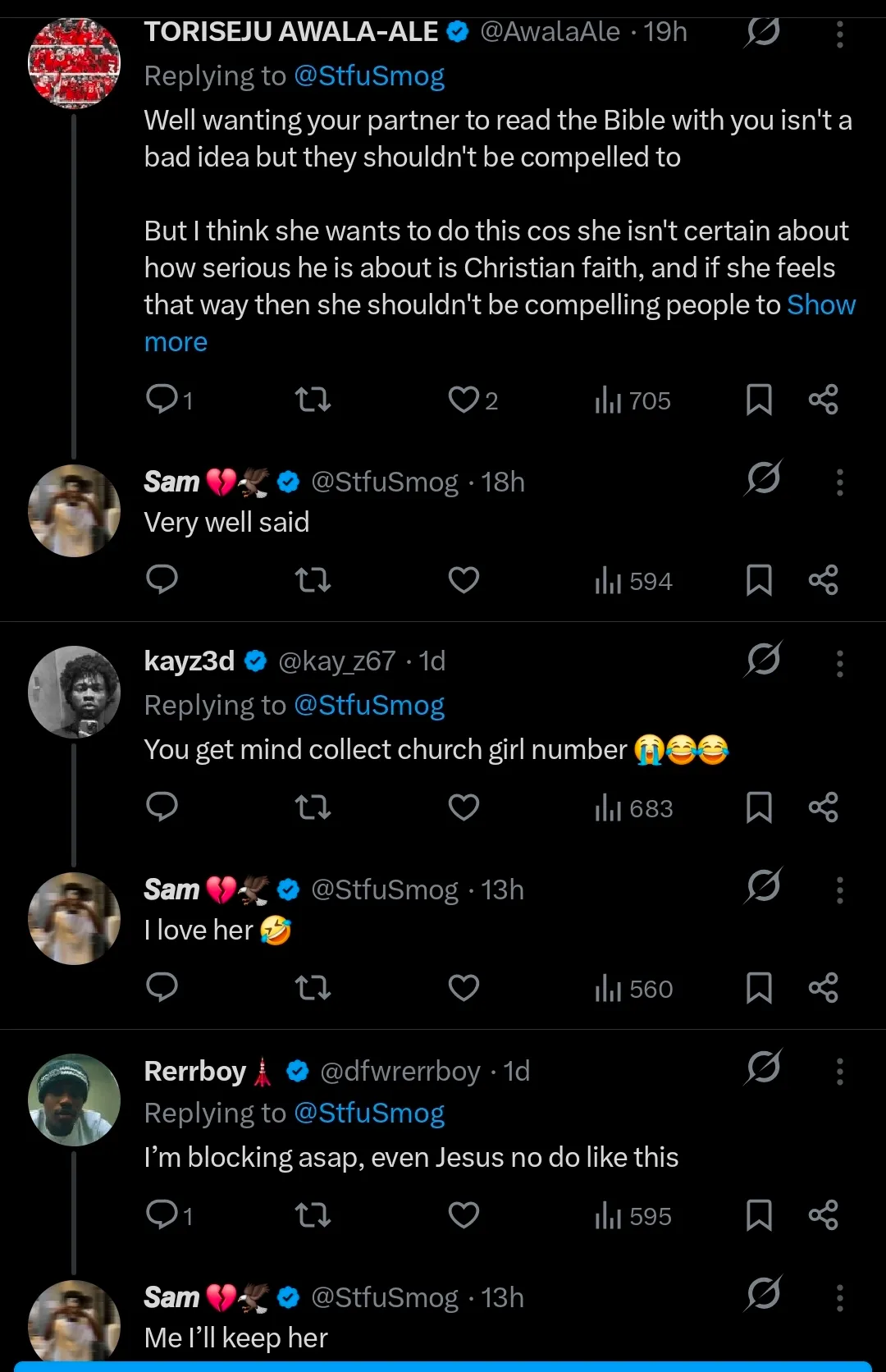The image size is (886, 1372).
Task: Open kayz3d's profile picture
Action: point(75,692)
